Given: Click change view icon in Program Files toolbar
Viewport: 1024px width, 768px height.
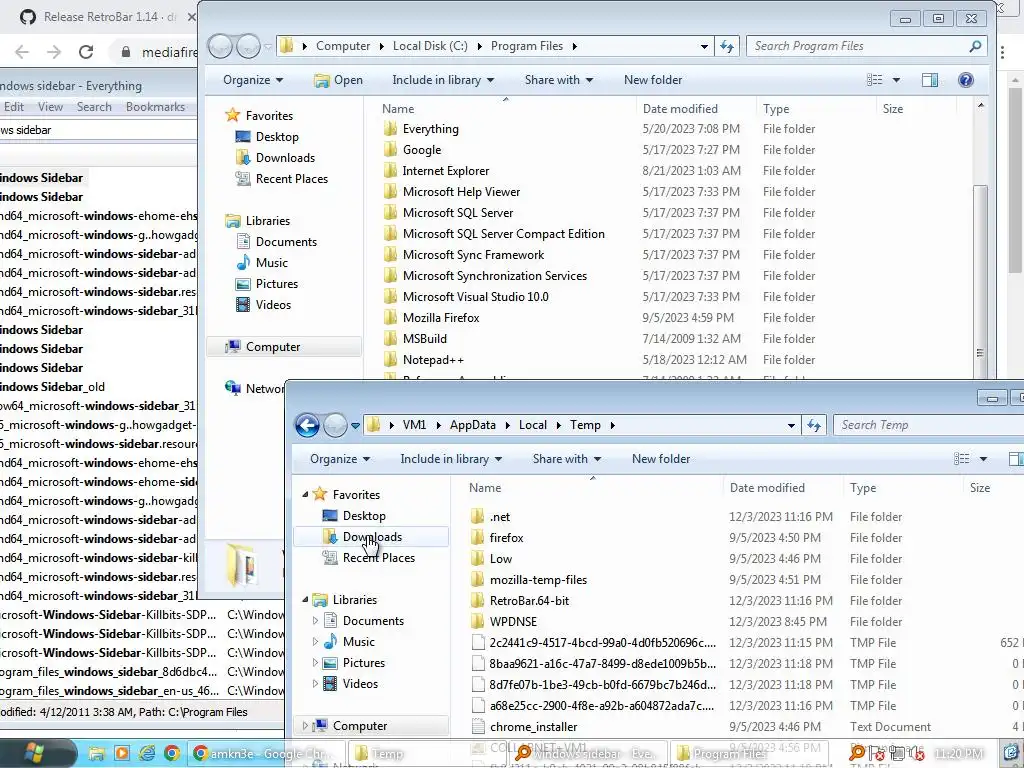Looking at the screenshot, I should 874,80.
